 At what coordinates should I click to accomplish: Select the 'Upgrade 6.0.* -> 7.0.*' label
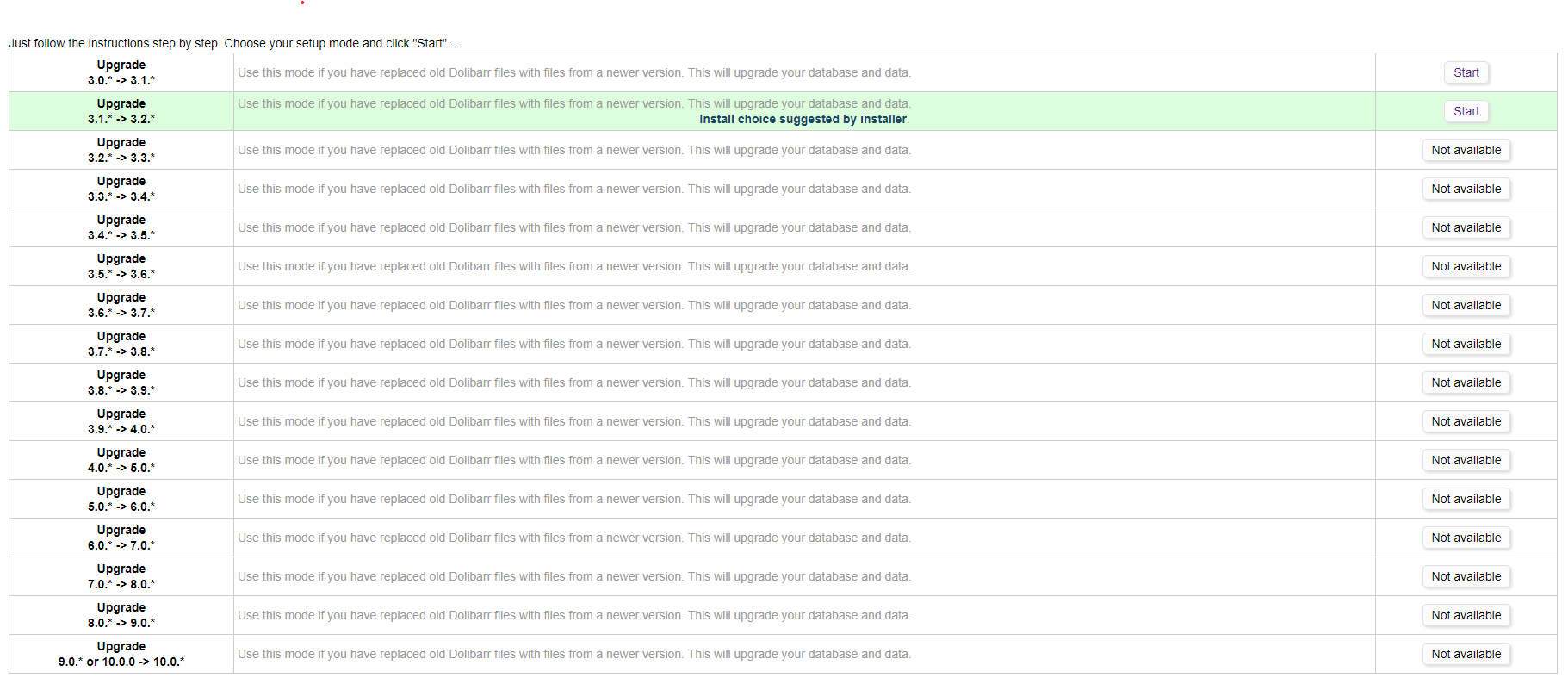(x=121, y=538)
